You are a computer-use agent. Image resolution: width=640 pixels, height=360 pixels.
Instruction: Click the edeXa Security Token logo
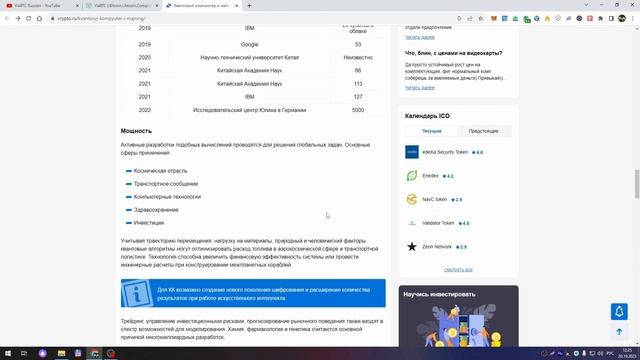point(412,152)
